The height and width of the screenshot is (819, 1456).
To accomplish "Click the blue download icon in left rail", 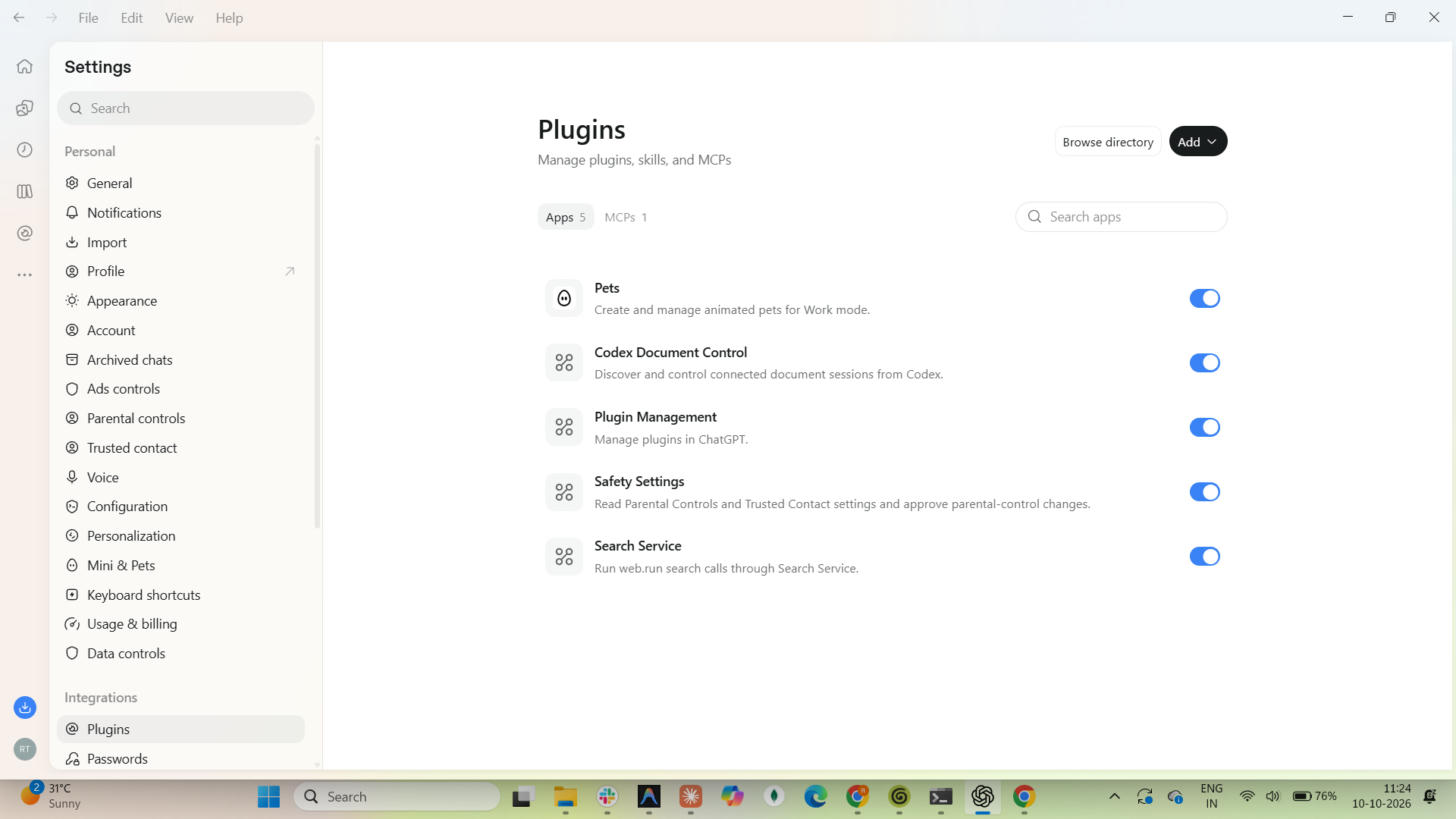I will (25, 707).
